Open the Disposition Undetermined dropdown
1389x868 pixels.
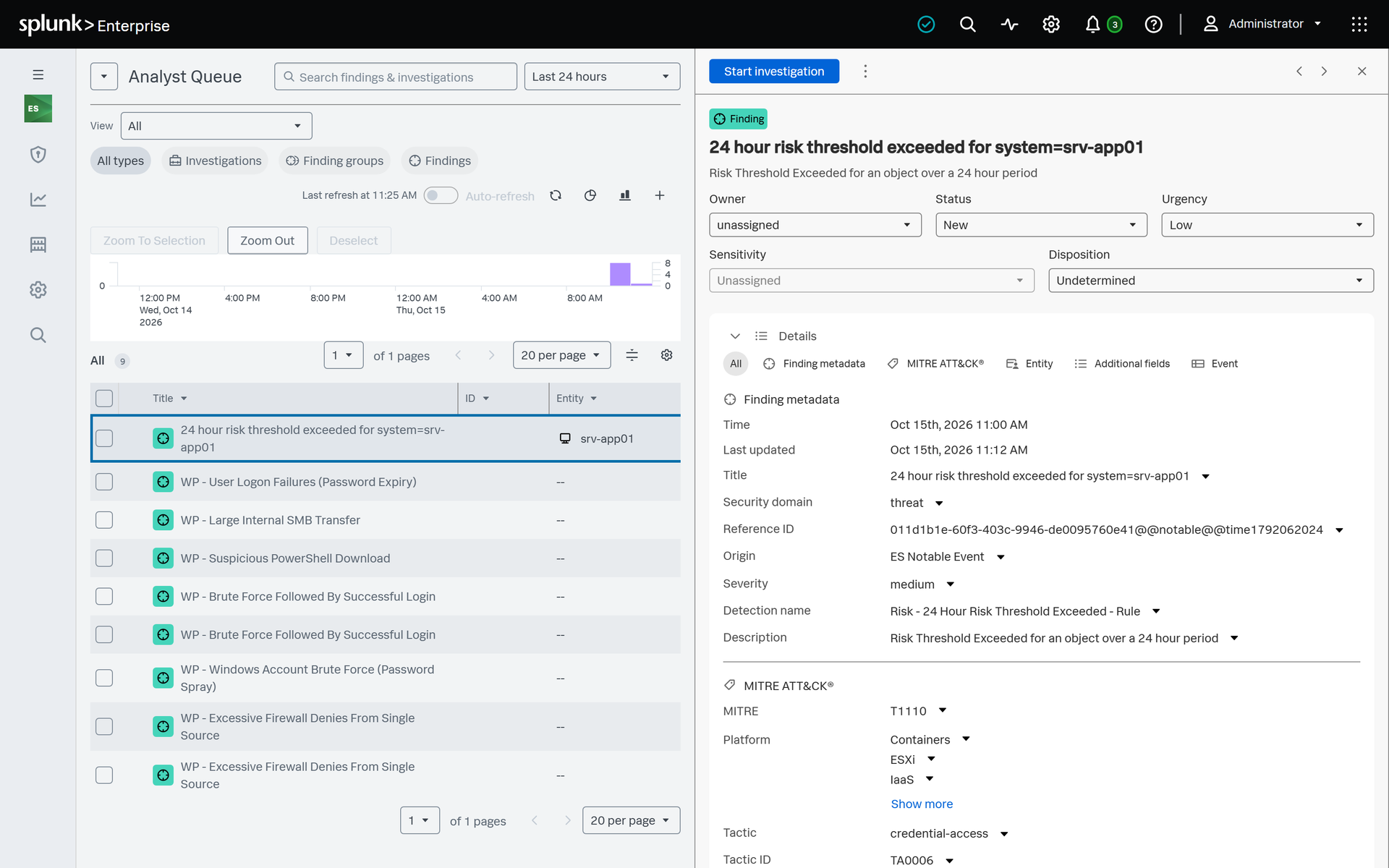click(x=1211, y=281)
